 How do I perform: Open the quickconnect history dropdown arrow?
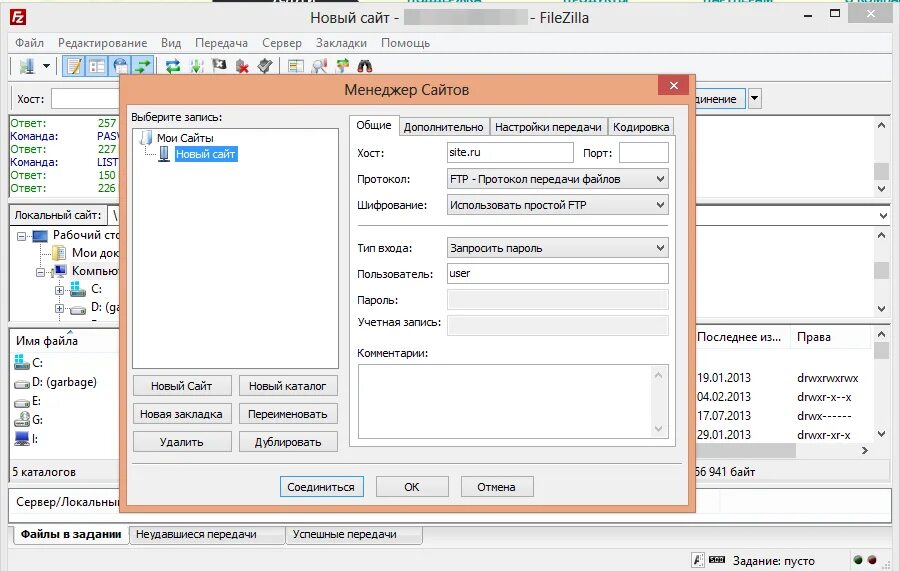(755, 99)
